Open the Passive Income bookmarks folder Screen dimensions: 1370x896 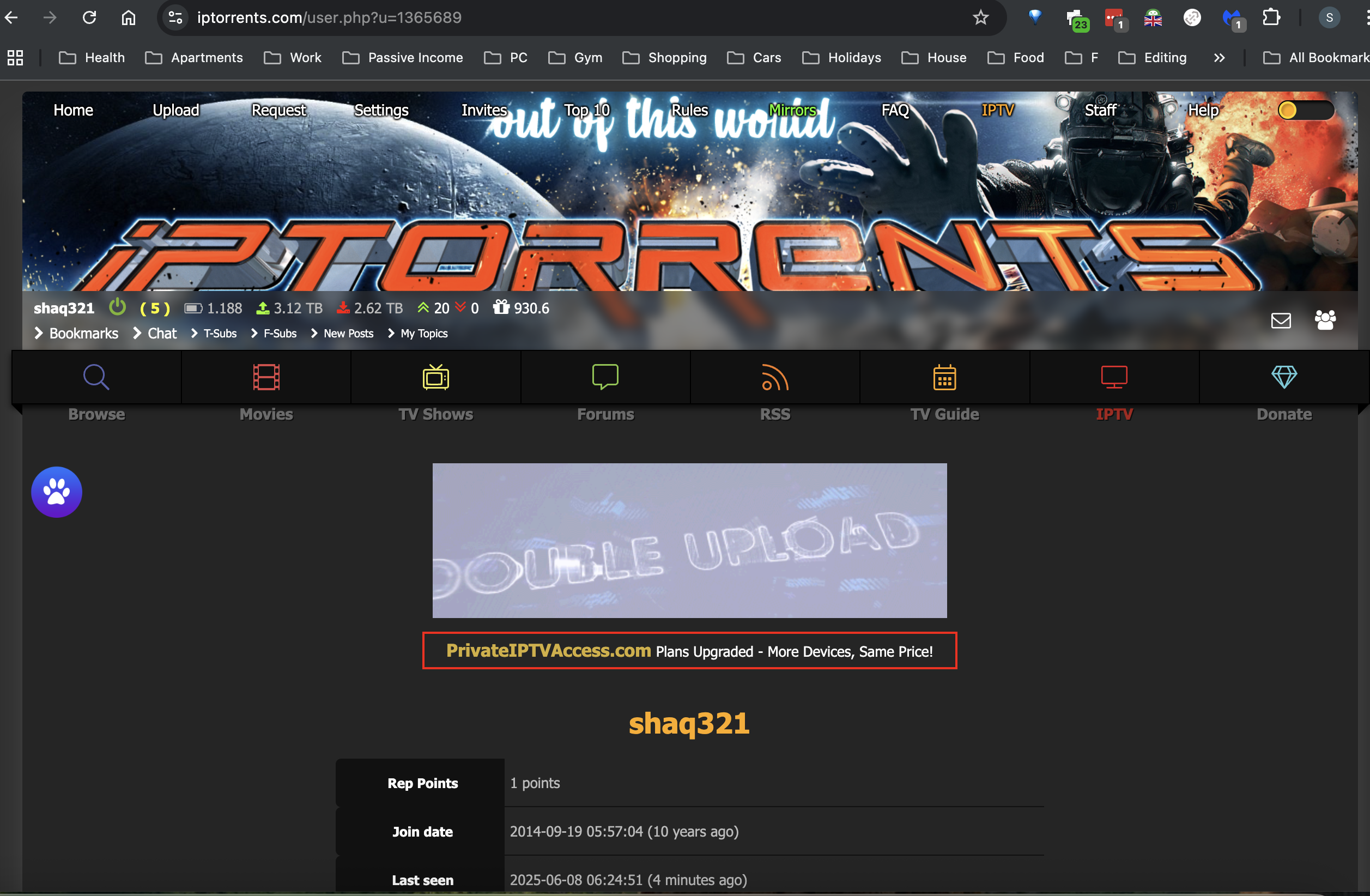pyautogui.click(x=402, y=58)
